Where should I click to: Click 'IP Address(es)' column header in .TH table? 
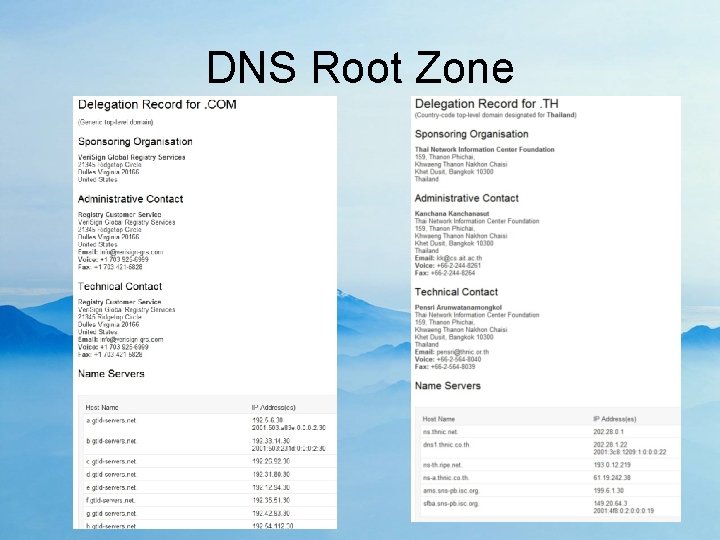tap(615, 419)
